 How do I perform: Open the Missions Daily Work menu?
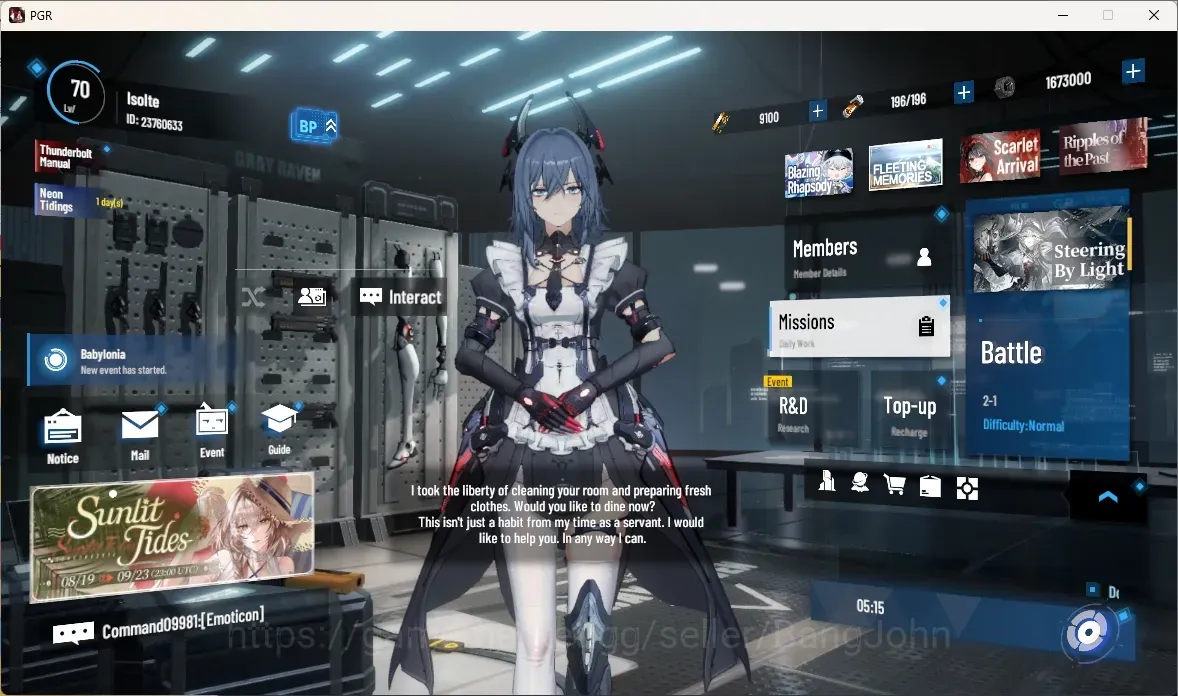(x=859, y=327)
